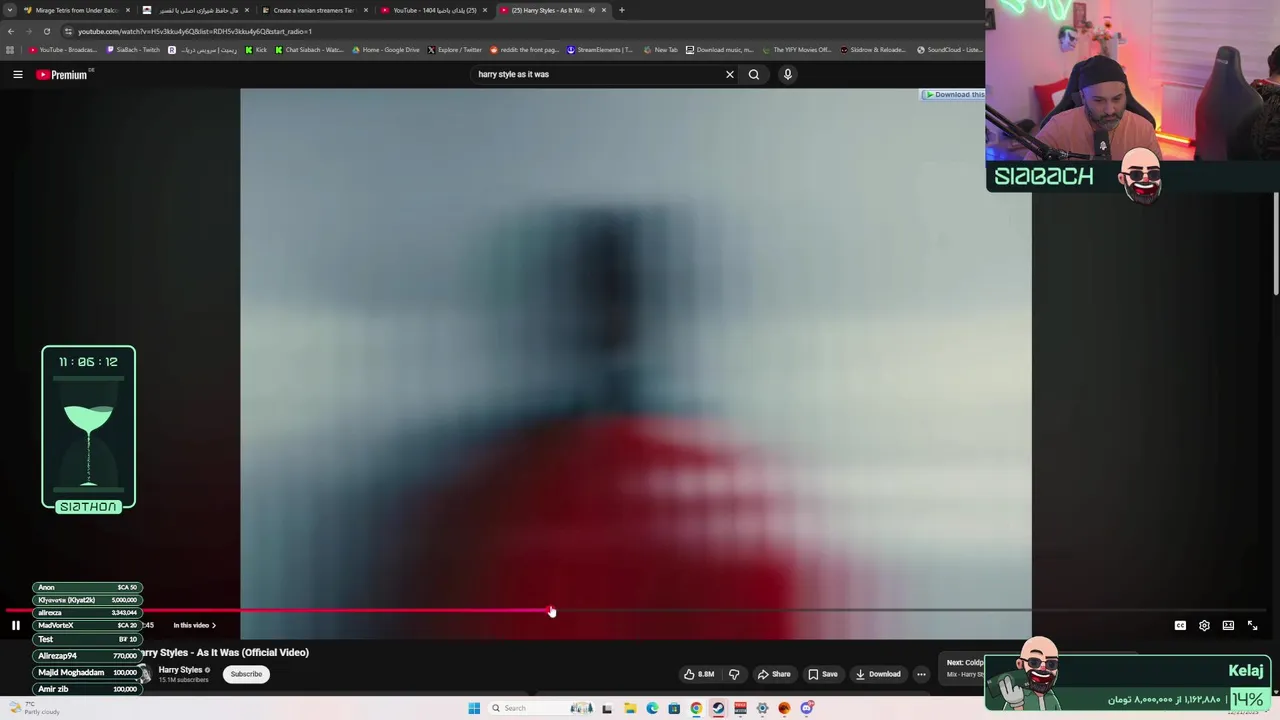Screen dimensions: 1280x720
Task: Run the YouTube search magnifier button
Action: coord(754,74)
